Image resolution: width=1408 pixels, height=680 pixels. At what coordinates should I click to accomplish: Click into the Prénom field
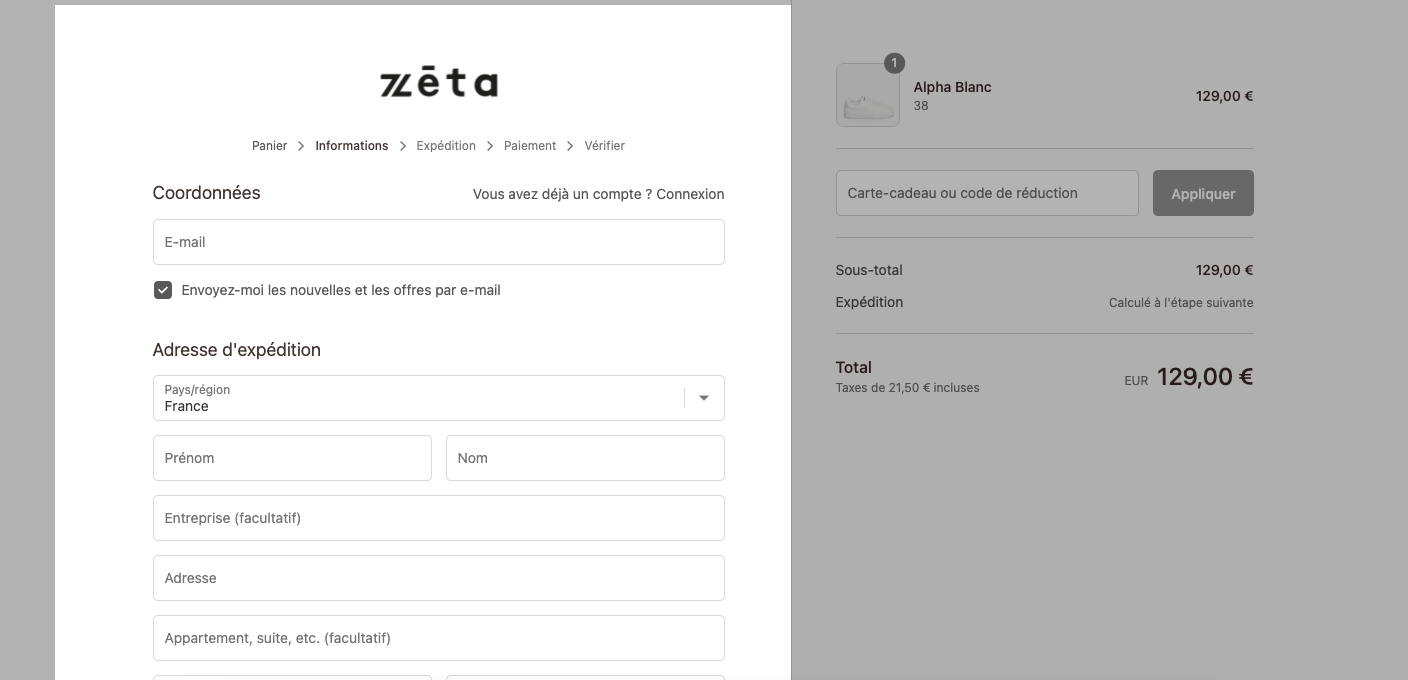click(292, 458)
